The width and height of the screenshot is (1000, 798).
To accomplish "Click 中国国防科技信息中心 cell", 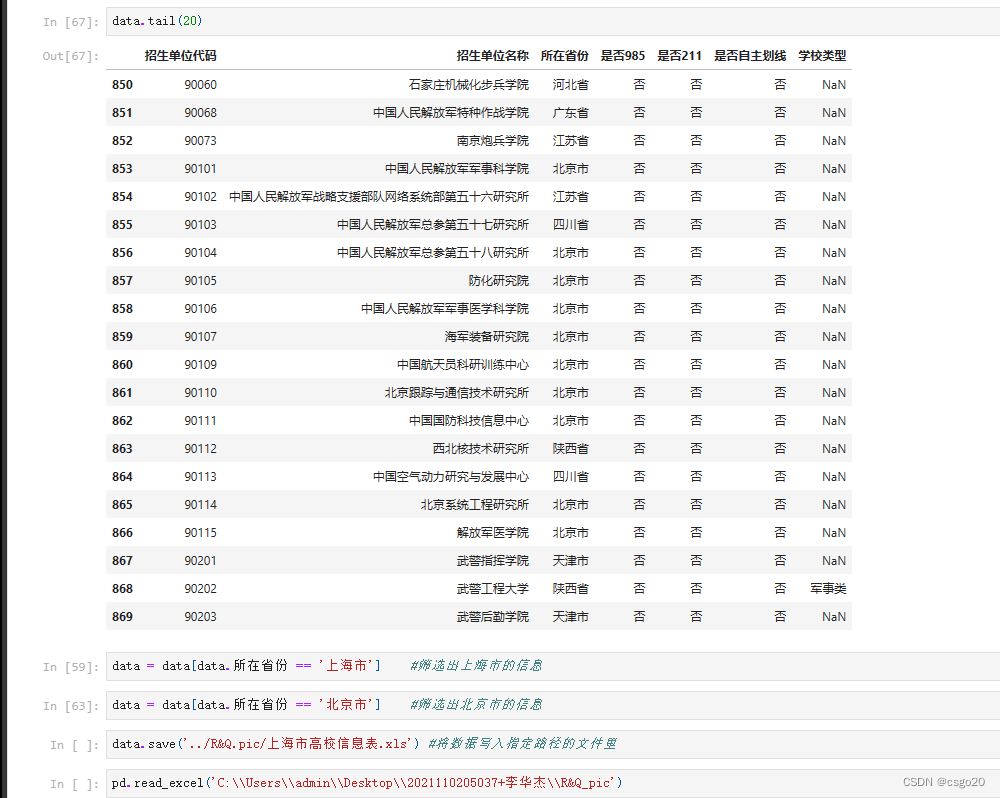I will click(x=469, y=421).
